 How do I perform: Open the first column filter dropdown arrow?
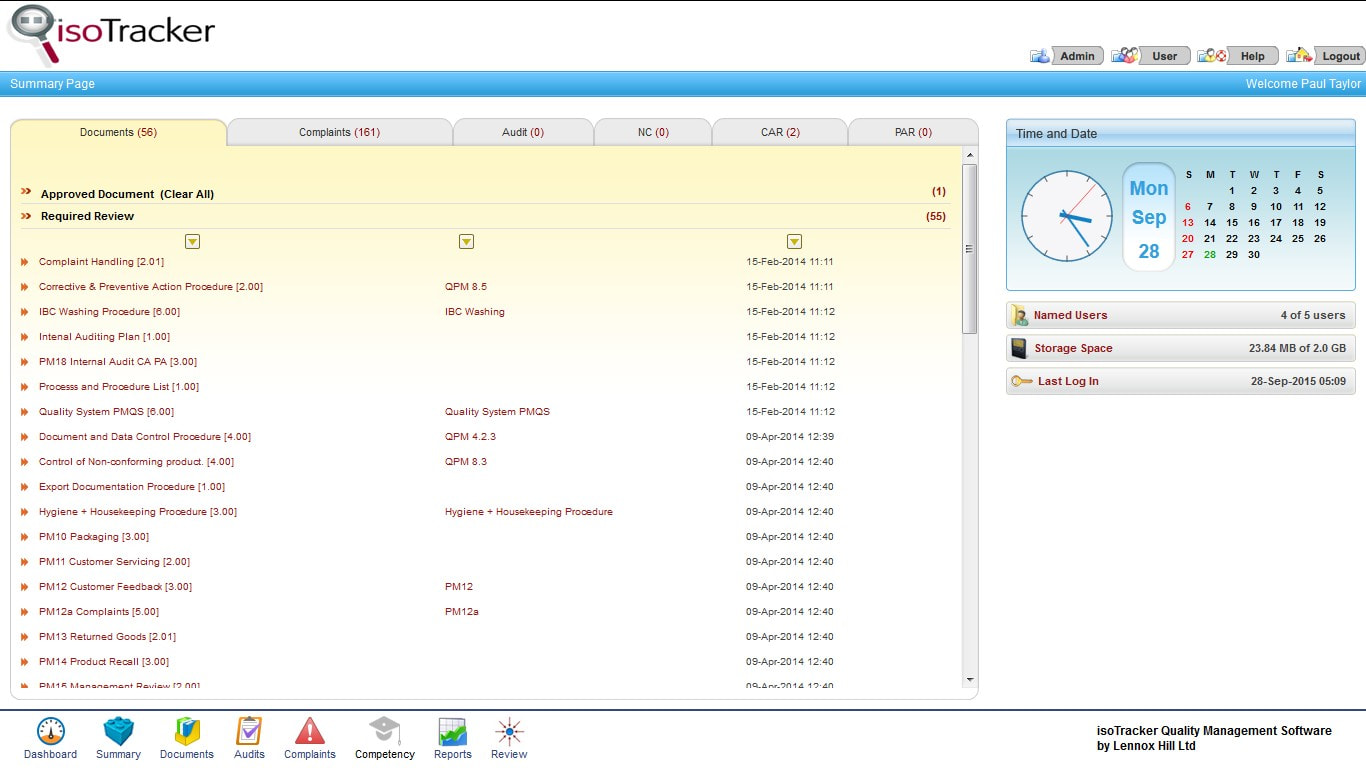coord(192,241)
